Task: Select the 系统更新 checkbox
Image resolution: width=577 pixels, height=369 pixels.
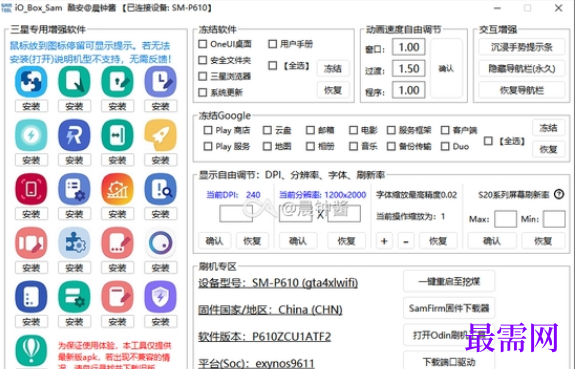Action: point(202,92)
